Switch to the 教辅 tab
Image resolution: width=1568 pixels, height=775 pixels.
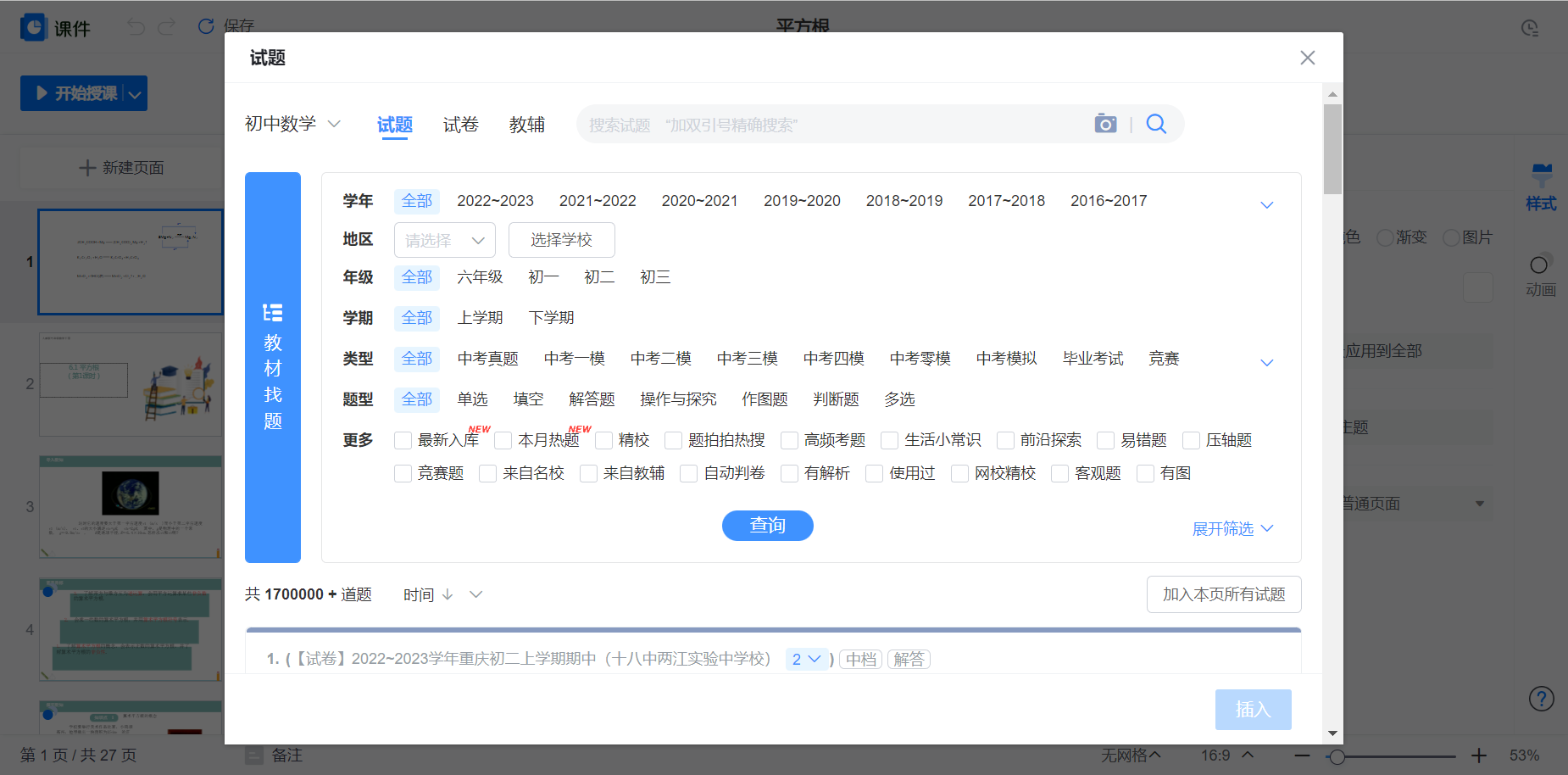527,125
